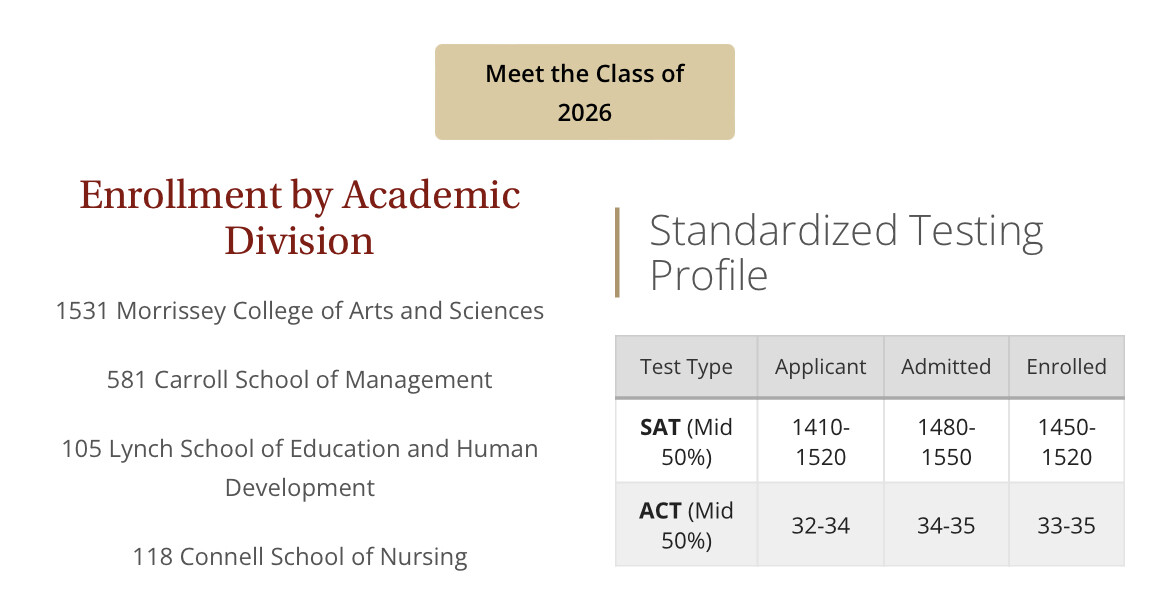
Task: Click the Admitted column header
Action: tap(946, 367)
